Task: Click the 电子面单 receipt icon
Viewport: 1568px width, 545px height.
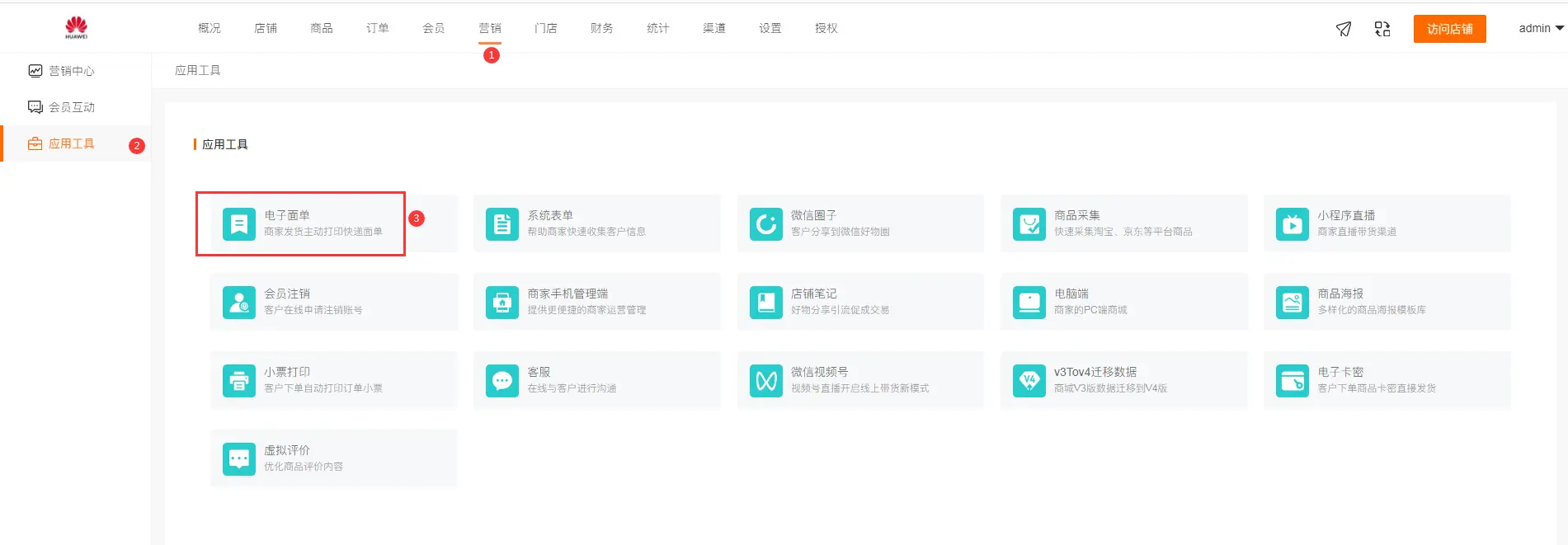Action: (238, 223)
